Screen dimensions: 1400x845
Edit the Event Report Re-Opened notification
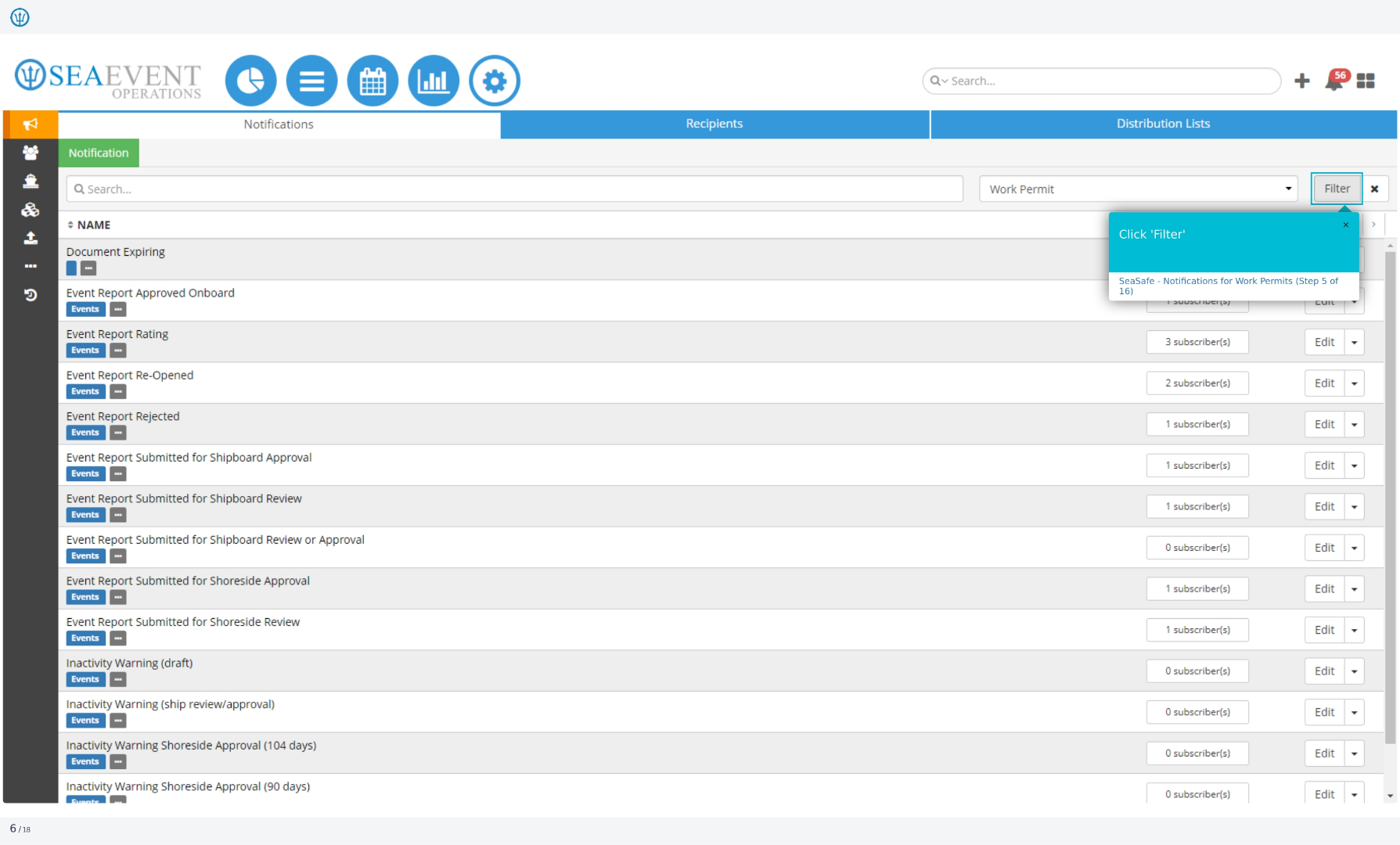(x=1324, y=383)
